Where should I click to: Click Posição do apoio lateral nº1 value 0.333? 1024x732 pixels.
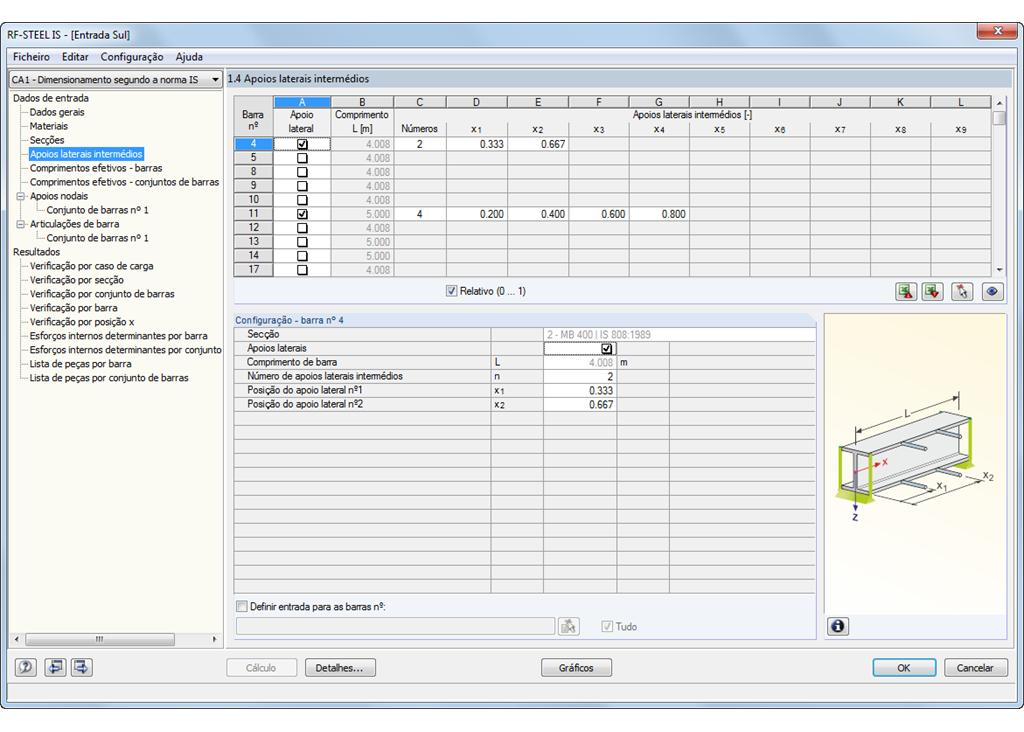580,390
